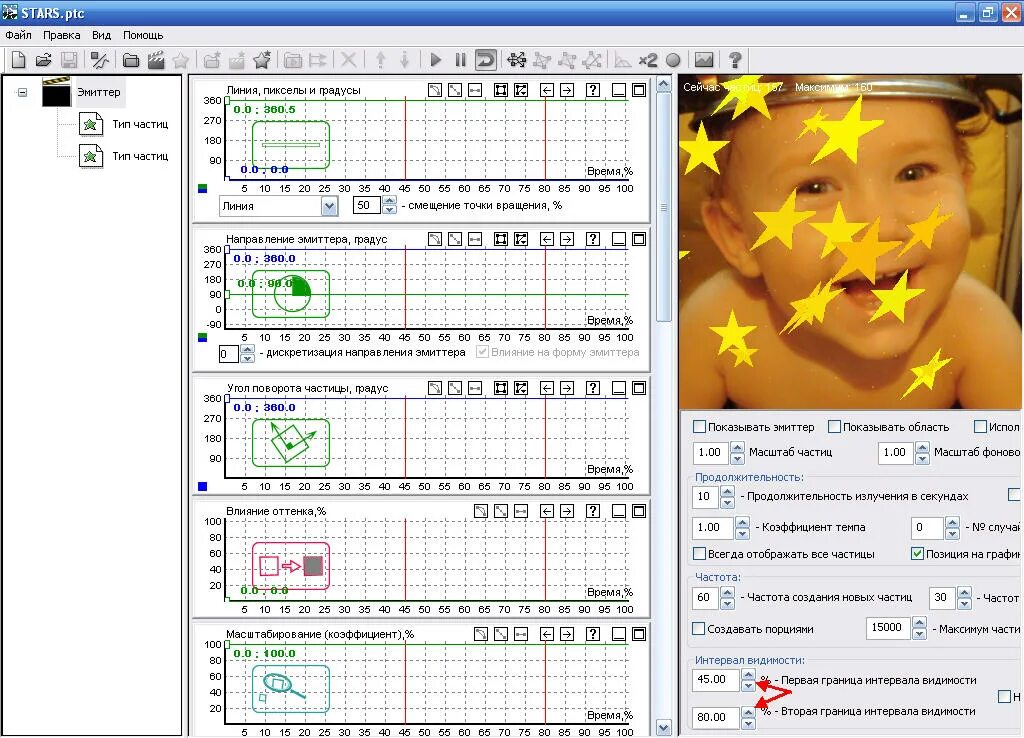Click the fit-to-frame icon on the Линия graph

[x=501, y=90]
